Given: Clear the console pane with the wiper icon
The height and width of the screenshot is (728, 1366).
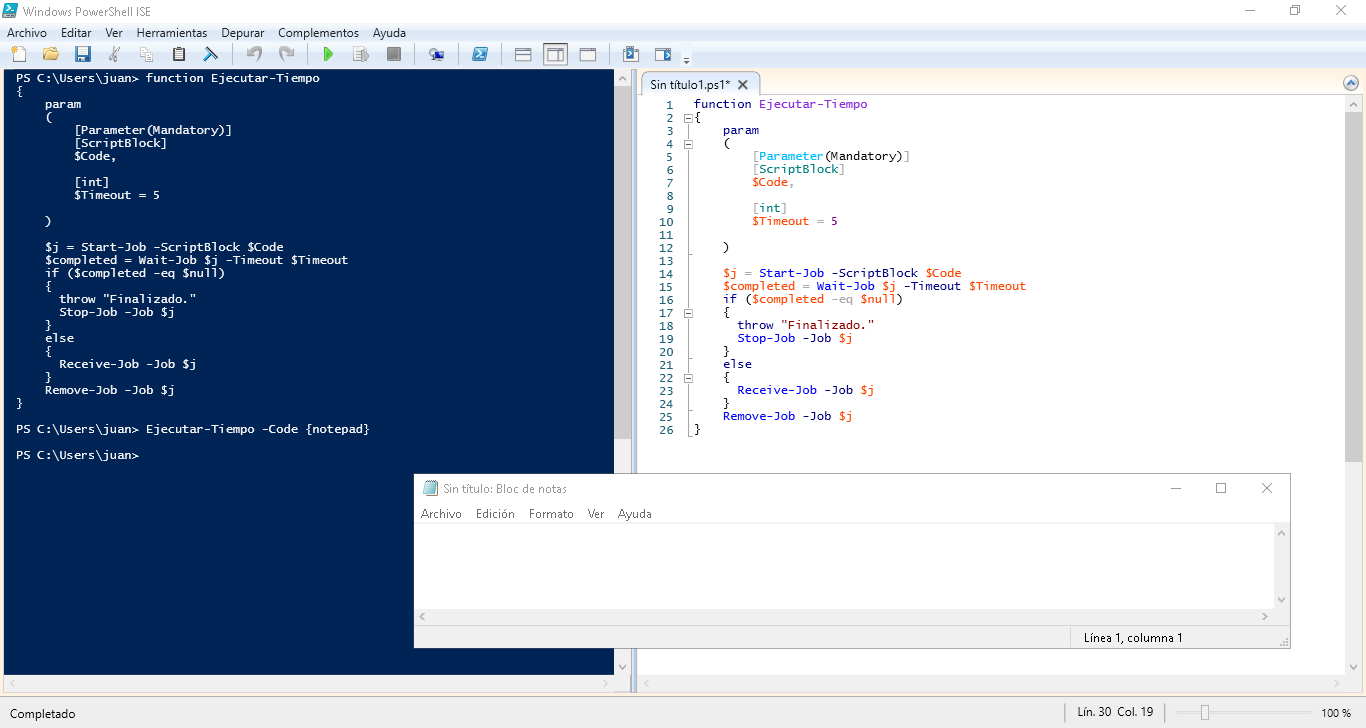Looking at the screenshot, I should [x=211, y=54].
